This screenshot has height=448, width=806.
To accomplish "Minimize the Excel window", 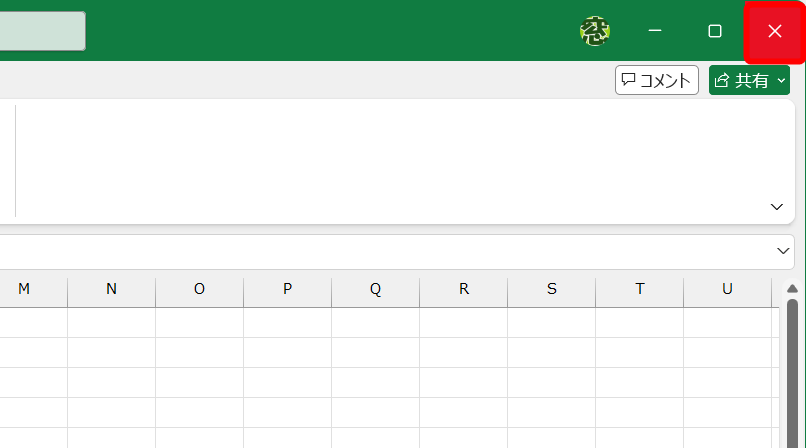I will pos(654,31).
